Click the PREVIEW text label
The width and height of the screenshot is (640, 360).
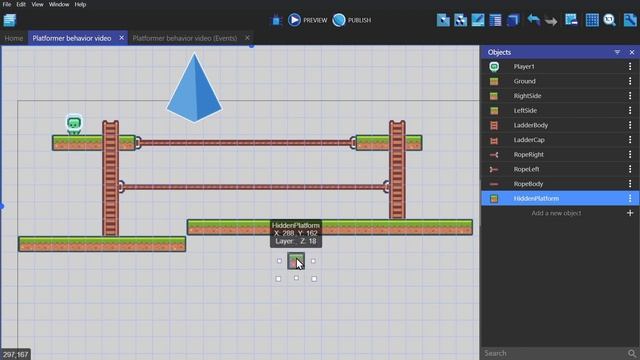pos(315,20)
